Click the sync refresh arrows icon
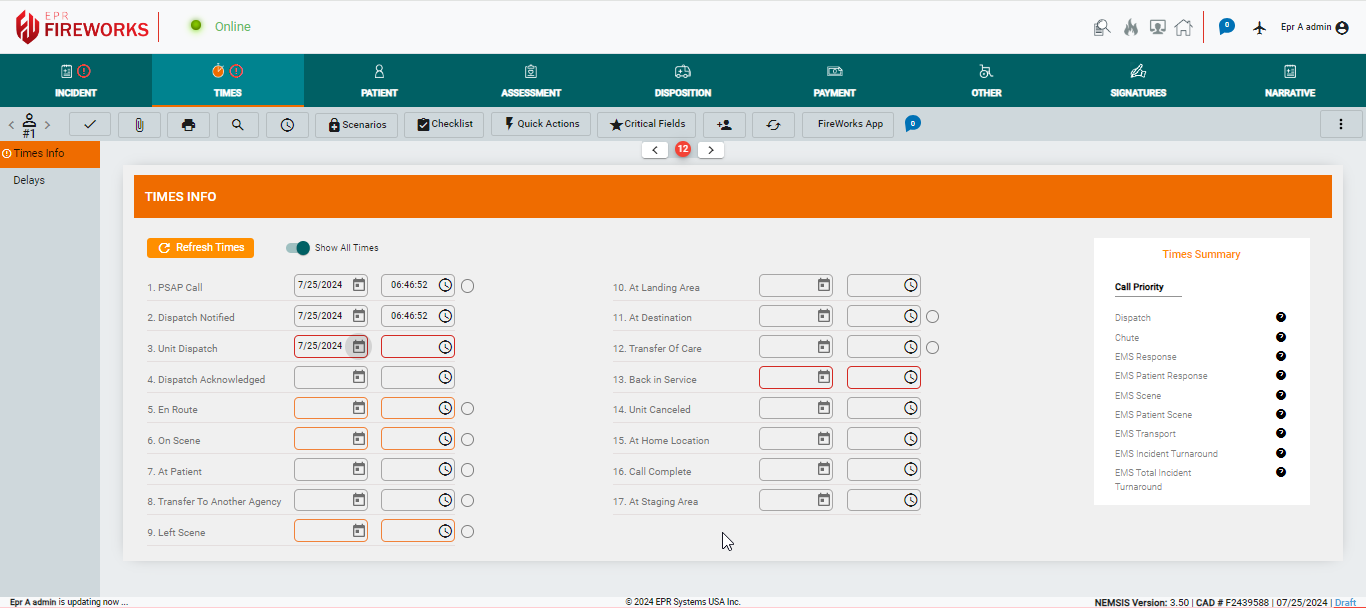The height and width of the screenshot is (608, 1366). click(x=773, y=124)
